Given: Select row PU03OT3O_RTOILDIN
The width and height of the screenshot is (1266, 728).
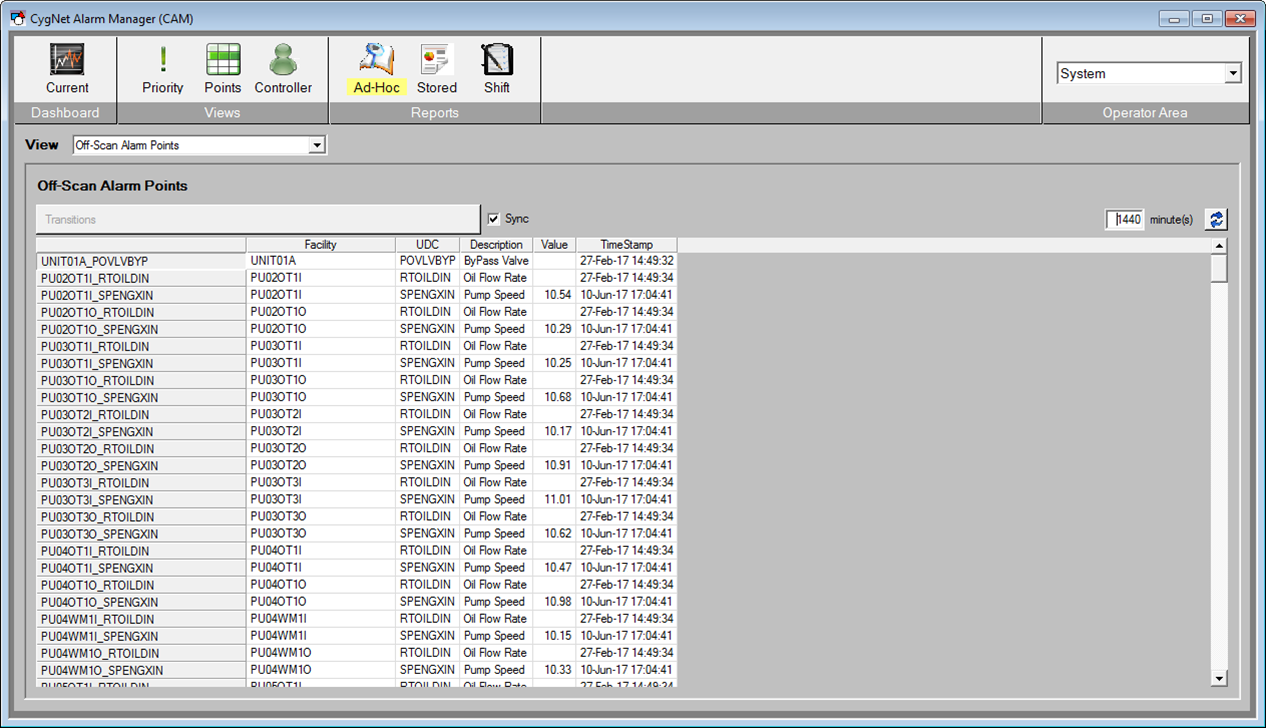Looking at the screenshot, I should pos(141,517).
